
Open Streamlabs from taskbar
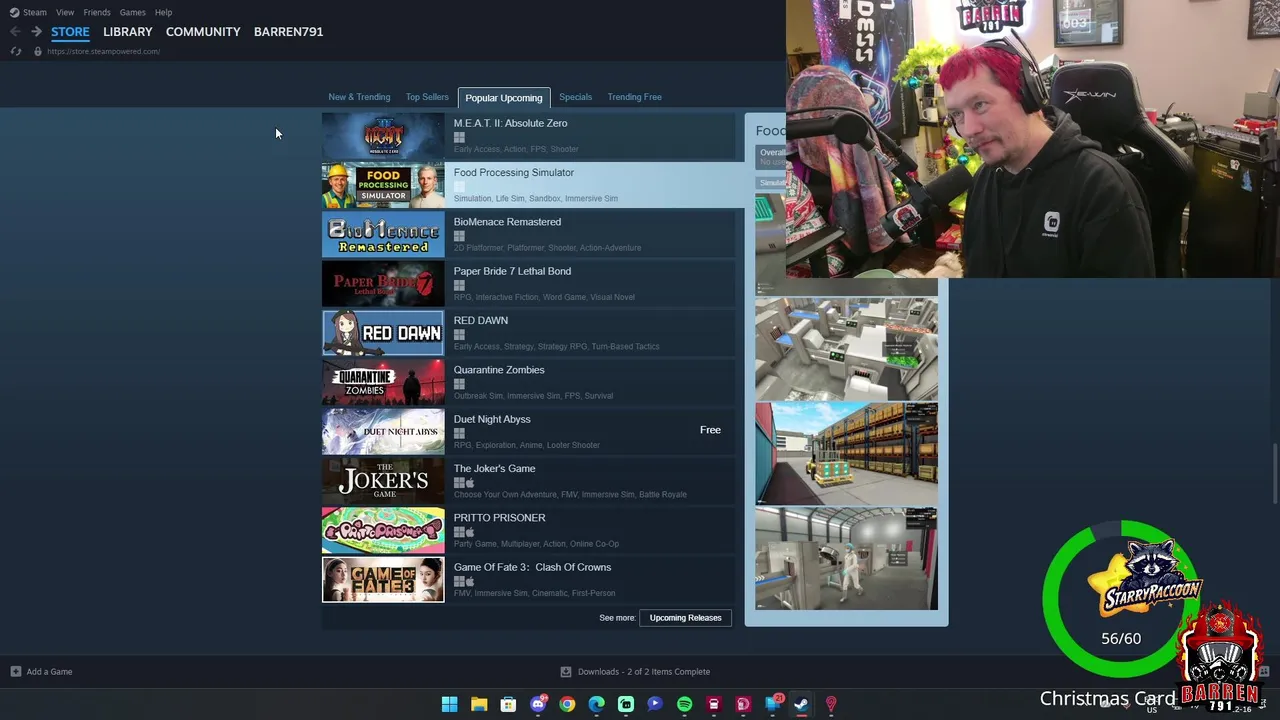pos(626,704)
